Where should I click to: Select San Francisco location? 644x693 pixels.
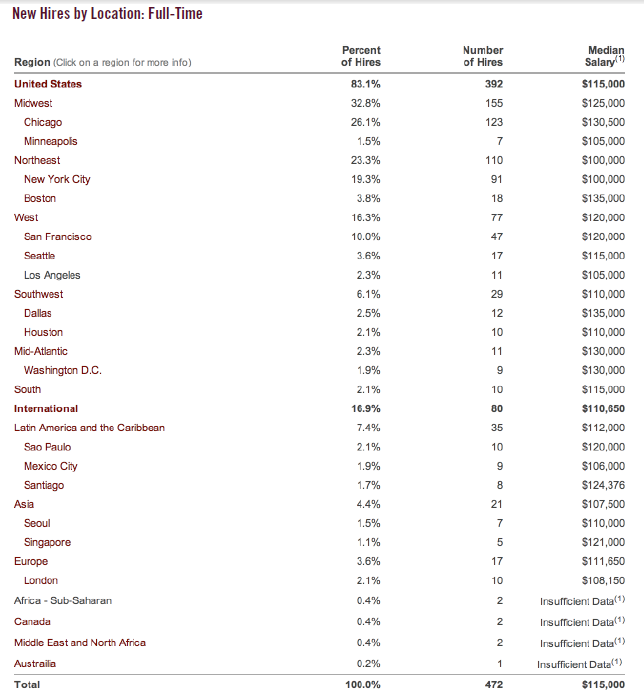coord(58,237)
